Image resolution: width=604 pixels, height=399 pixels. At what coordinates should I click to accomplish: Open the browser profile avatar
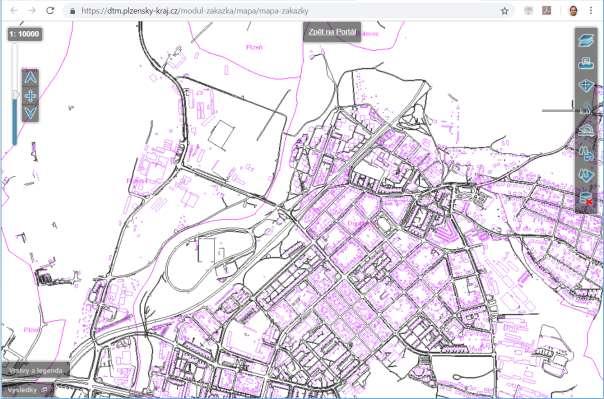tap(573, 11)
